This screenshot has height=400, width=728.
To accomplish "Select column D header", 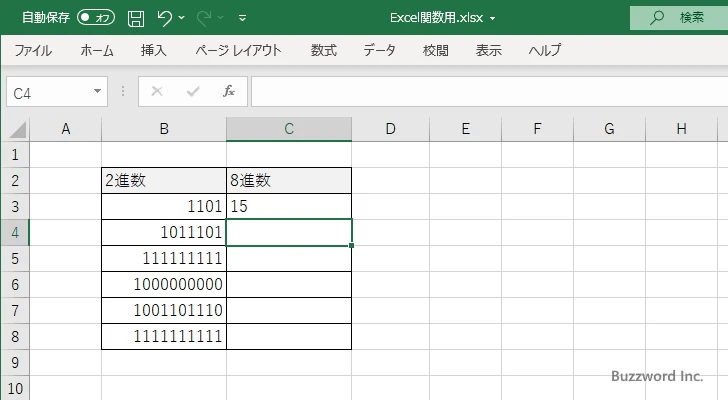I will tap(390, 129).
